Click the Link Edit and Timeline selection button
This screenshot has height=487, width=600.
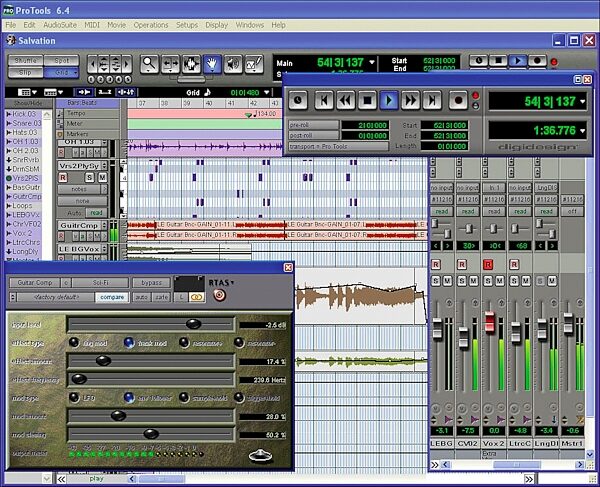[x=126, y=92]
